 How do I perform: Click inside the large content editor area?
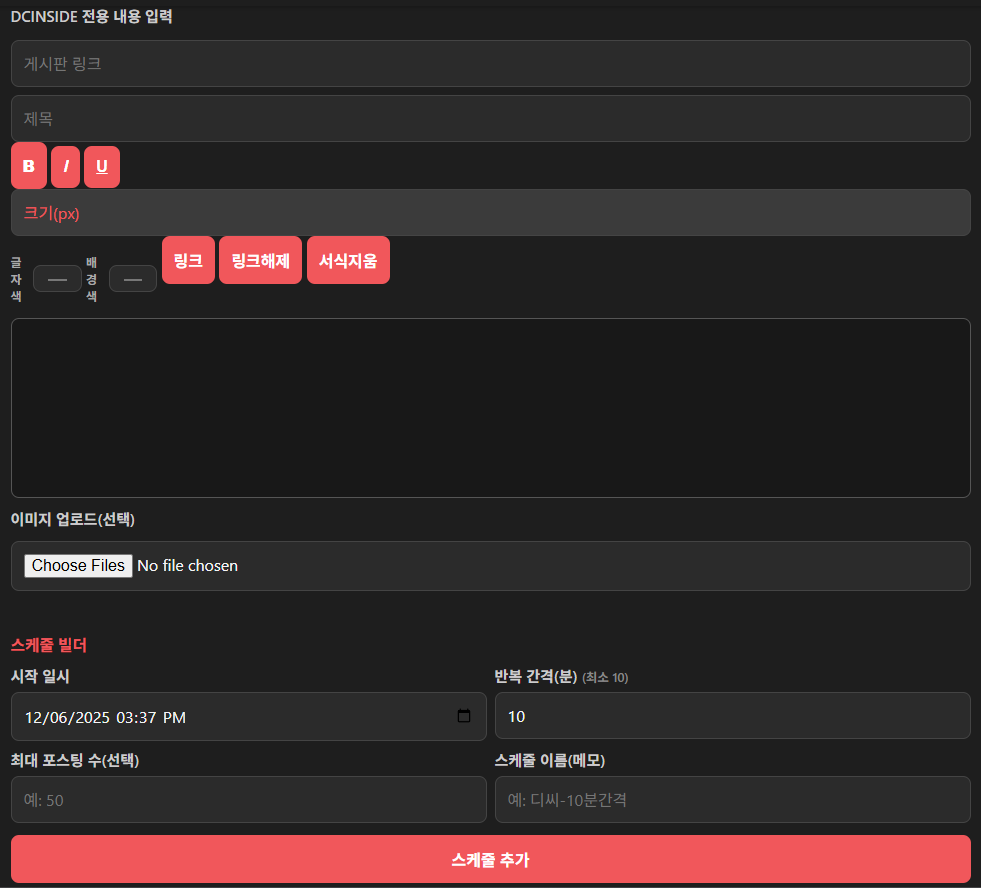tap(490, 407)
